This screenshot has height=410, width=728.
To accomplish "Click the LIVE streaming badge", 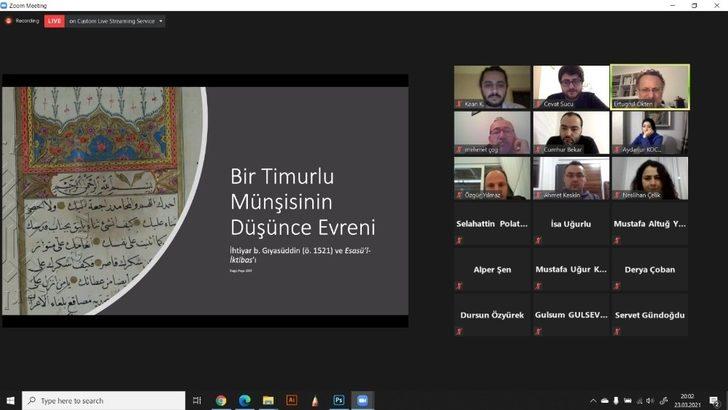I will click(54, 21).
